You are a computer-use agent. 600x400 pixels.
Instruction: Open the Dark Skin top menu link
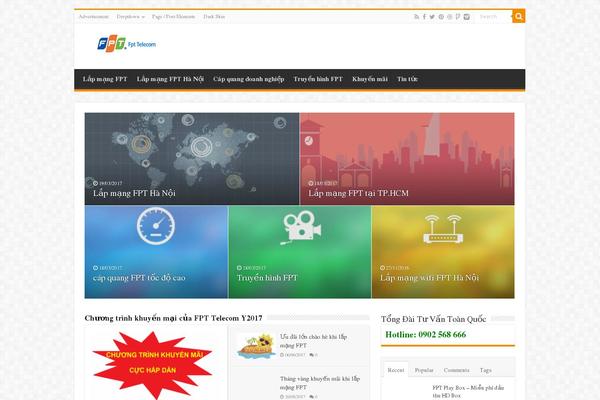[214, 17]
